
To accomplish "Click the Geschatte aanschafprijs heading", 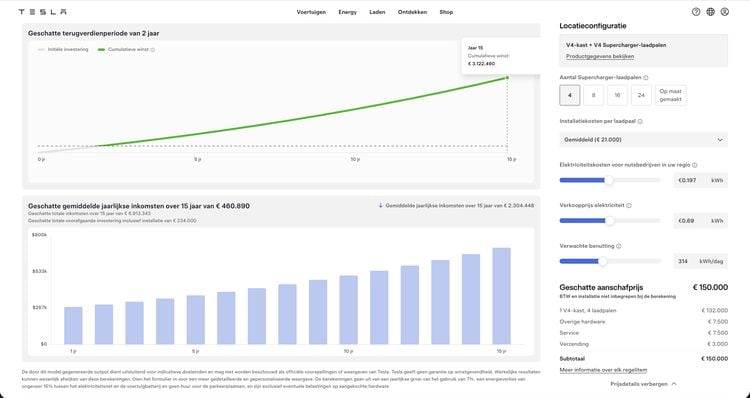I will [601, 287].
